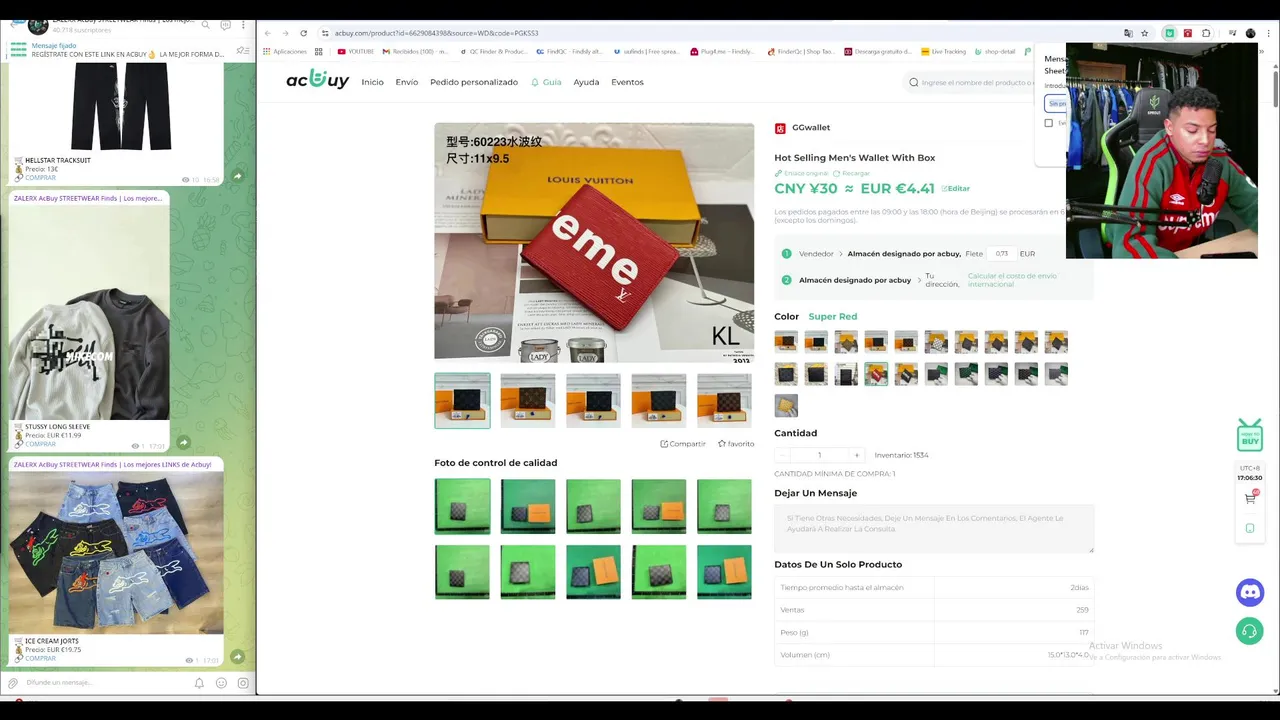Click the 'Dejar Un Mensaje' text area
The height and width of the screenshot is (720, 1280).
[934, 529]
